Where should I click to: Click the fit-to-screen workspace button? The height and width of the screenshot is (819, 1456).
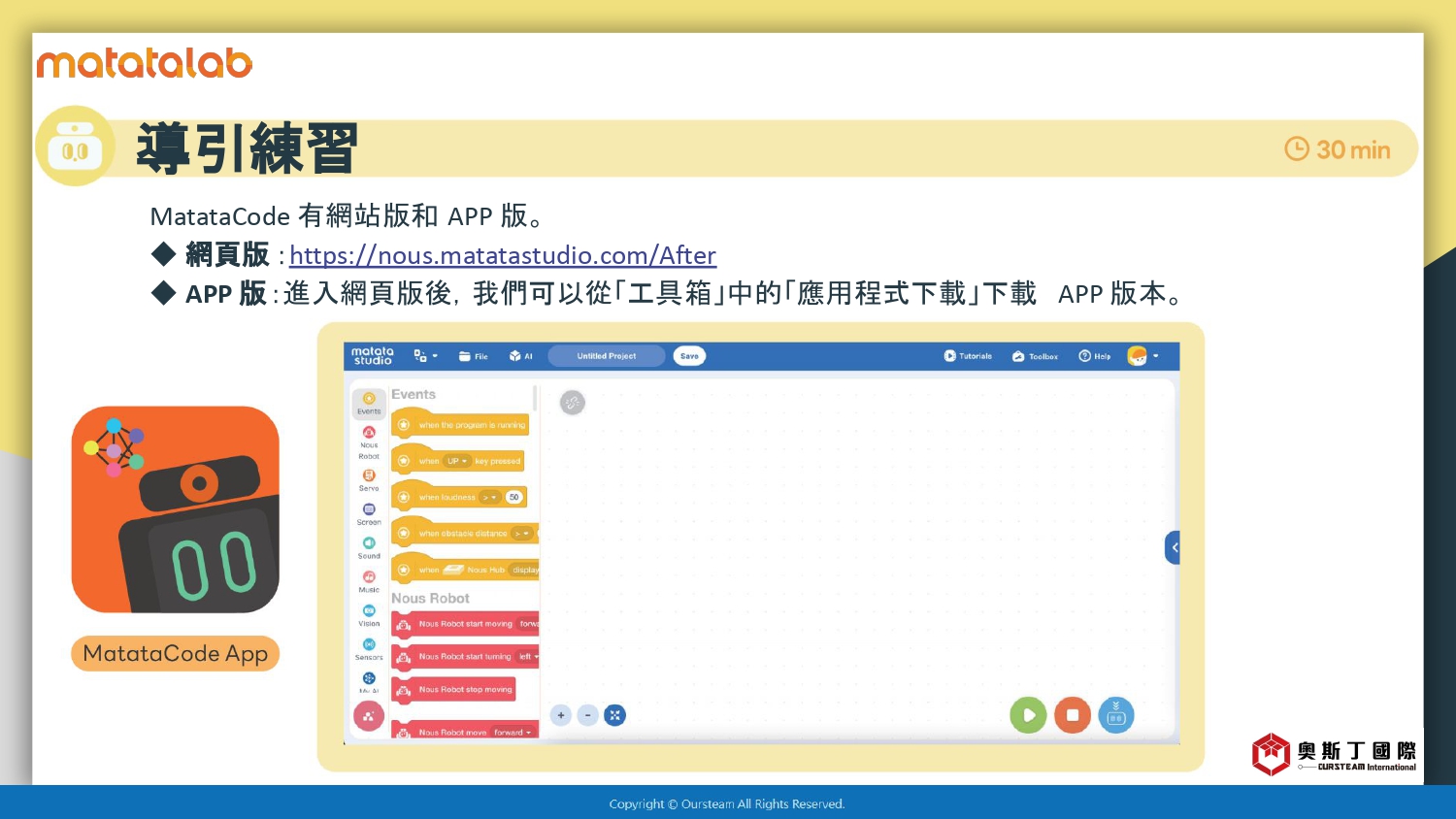614,715
